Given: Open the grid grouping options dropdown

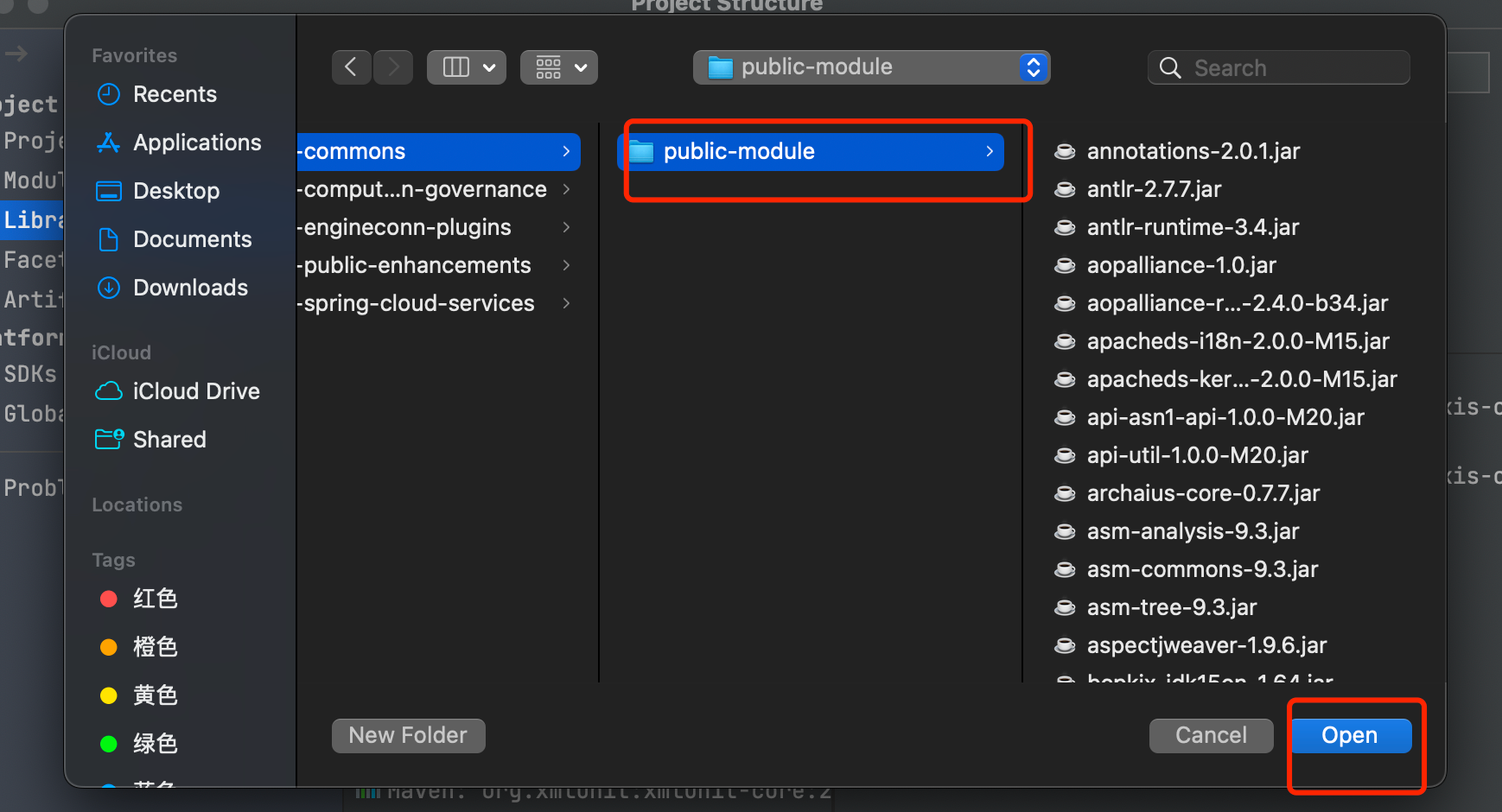Looking at the screenshot, I should pyautogui.click(x=559, y=67).
